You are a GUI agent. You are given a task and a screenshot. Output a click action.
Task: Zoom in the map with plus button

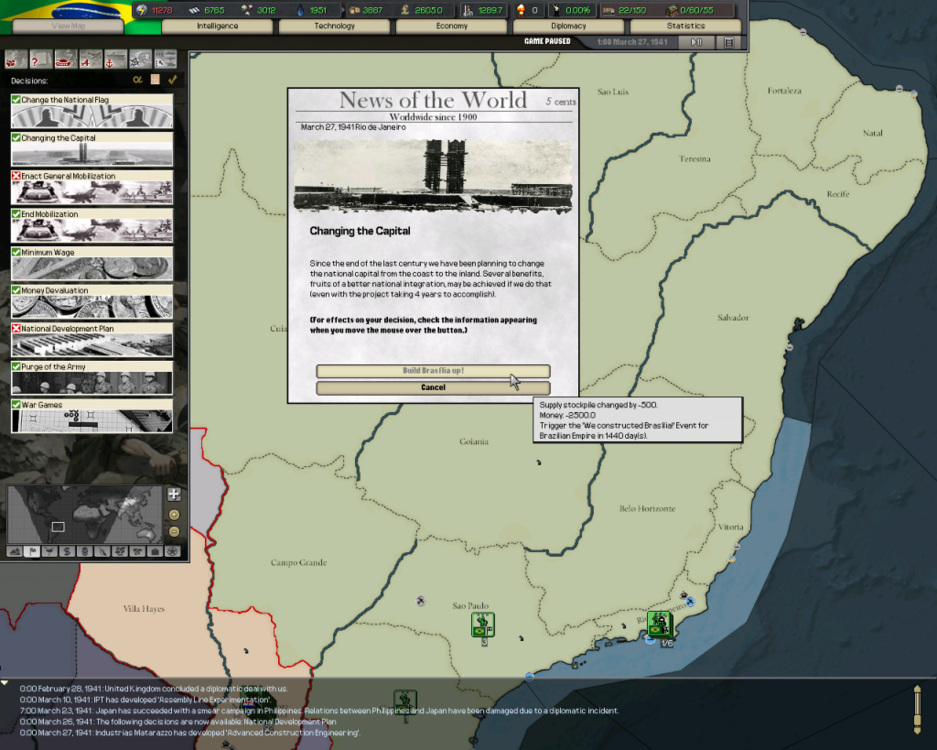click(174, 515)
